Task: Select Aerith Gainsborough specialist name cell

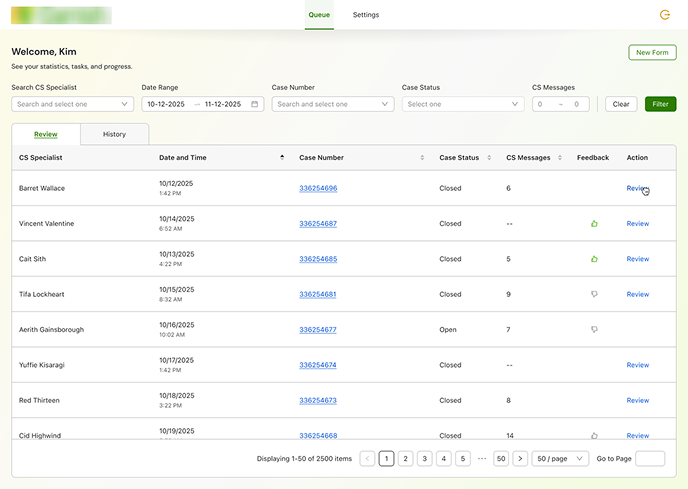Action: [x=51, y=330]
